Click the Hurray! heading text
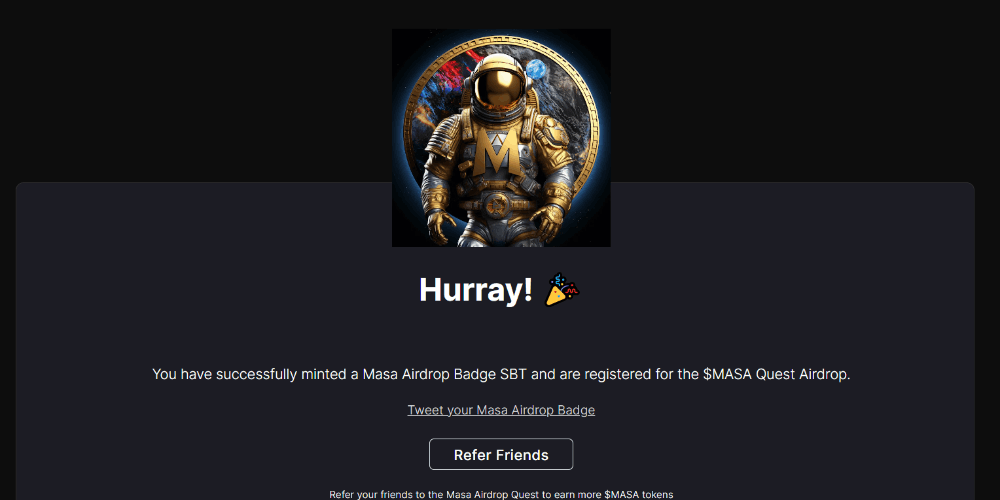Viewport: 1000px width, 500px height. 476,290
